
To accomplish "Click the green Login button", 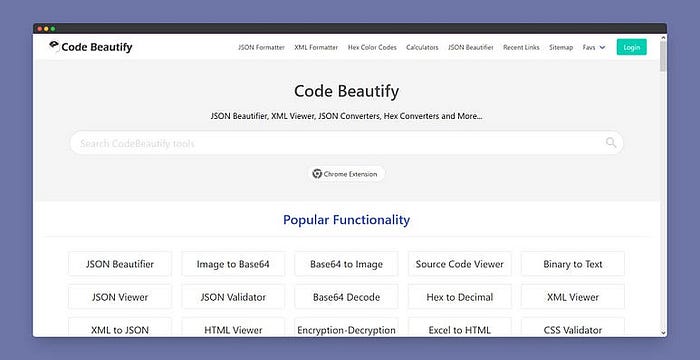I will (x=631, y=47).
